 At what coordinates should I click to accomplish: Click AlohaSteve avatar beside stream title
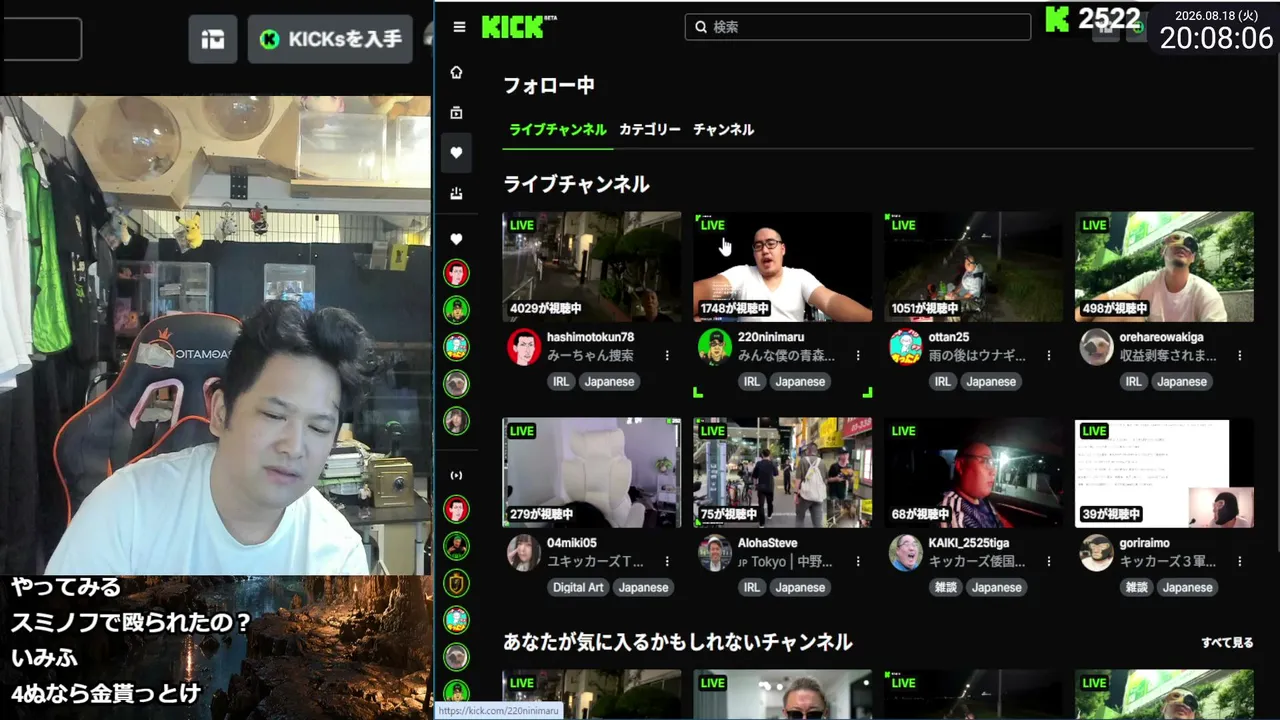[715, 553]
